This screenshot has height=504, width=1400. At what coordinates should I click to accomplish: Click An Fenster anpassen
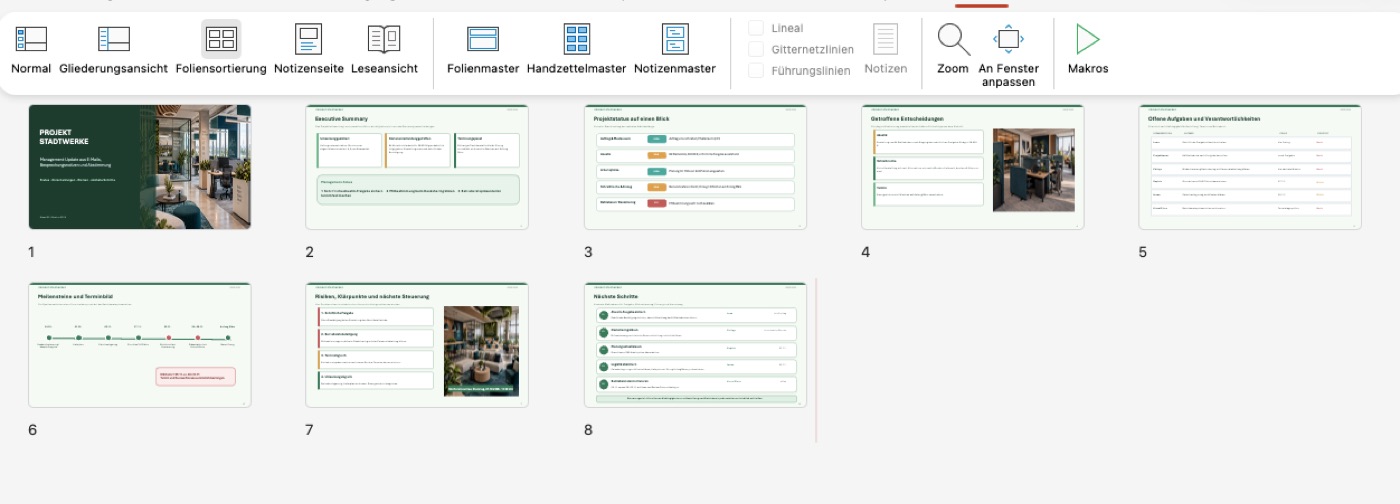click(x=1008, y=55)
